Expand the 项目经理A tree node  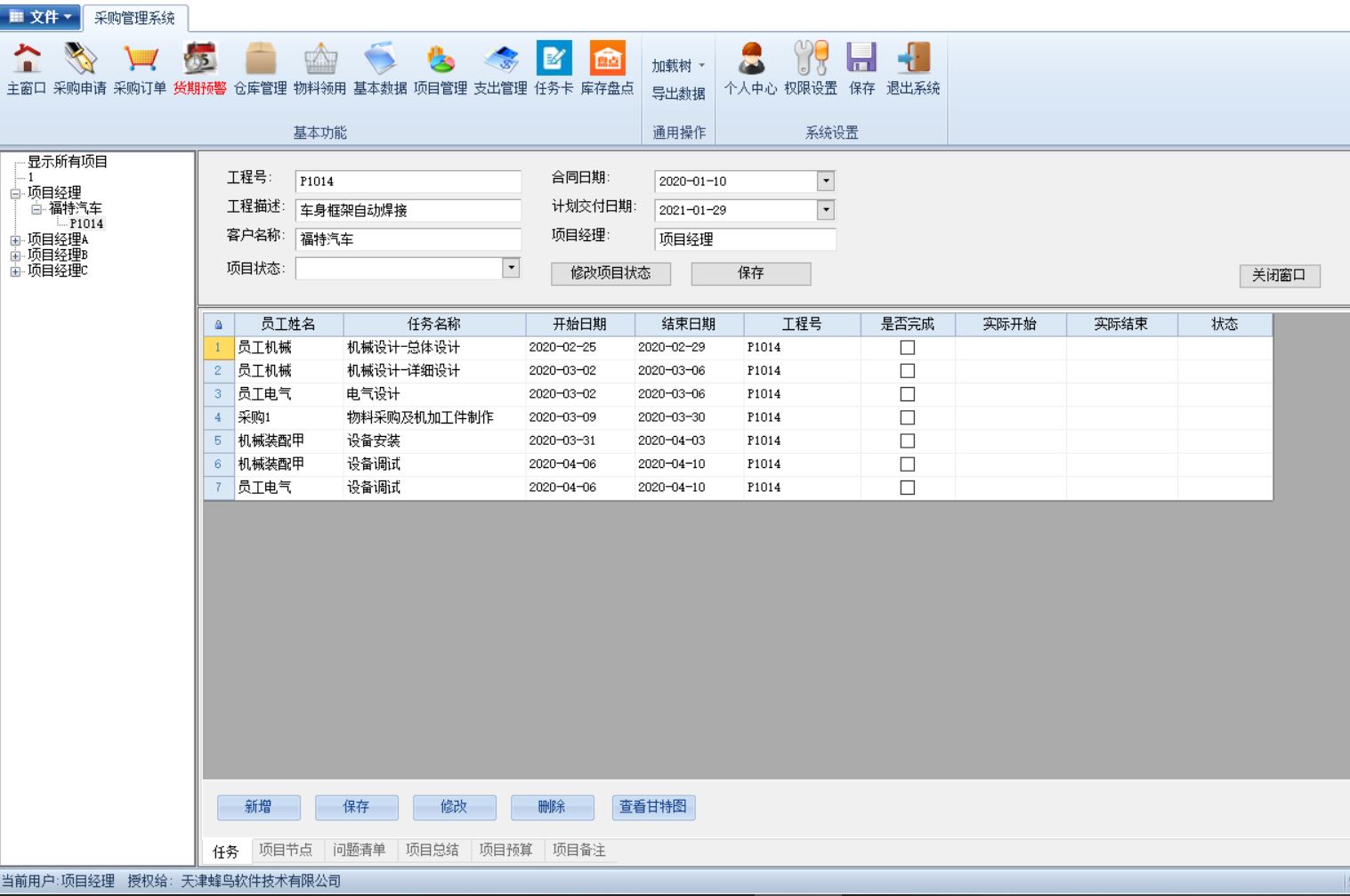click(15, 240)
